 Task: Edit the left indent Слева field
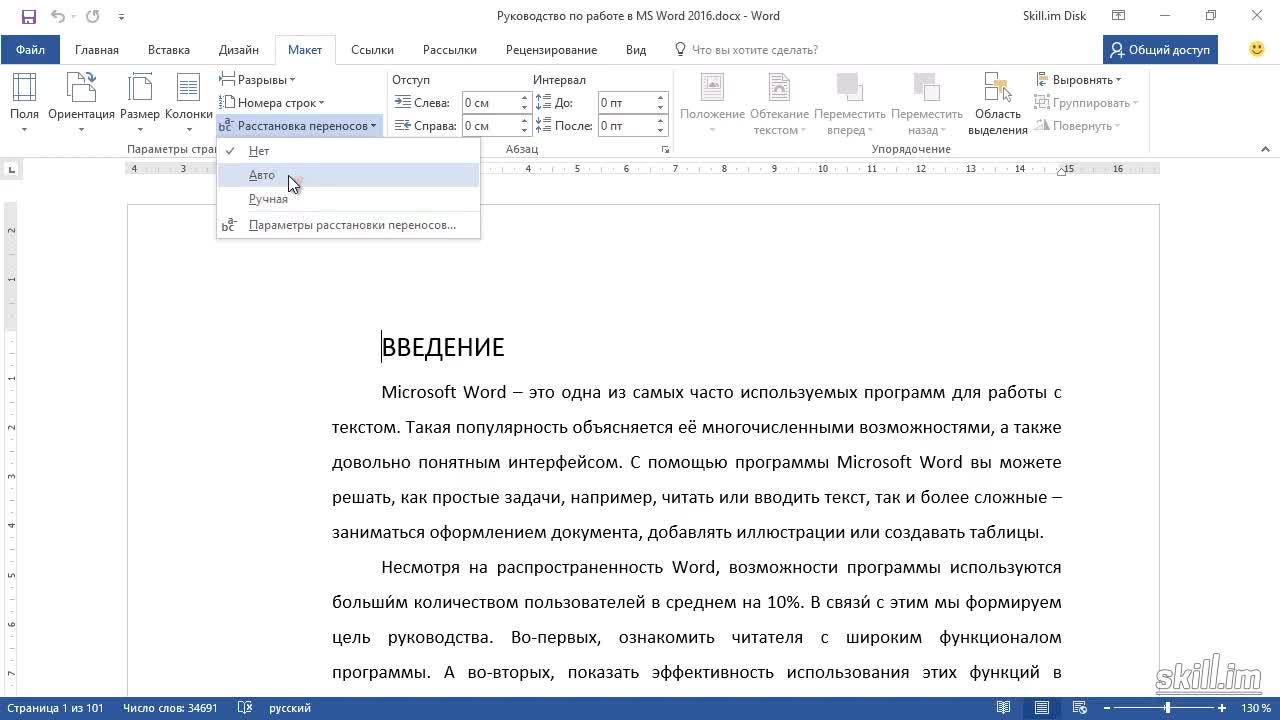point(489,102)
